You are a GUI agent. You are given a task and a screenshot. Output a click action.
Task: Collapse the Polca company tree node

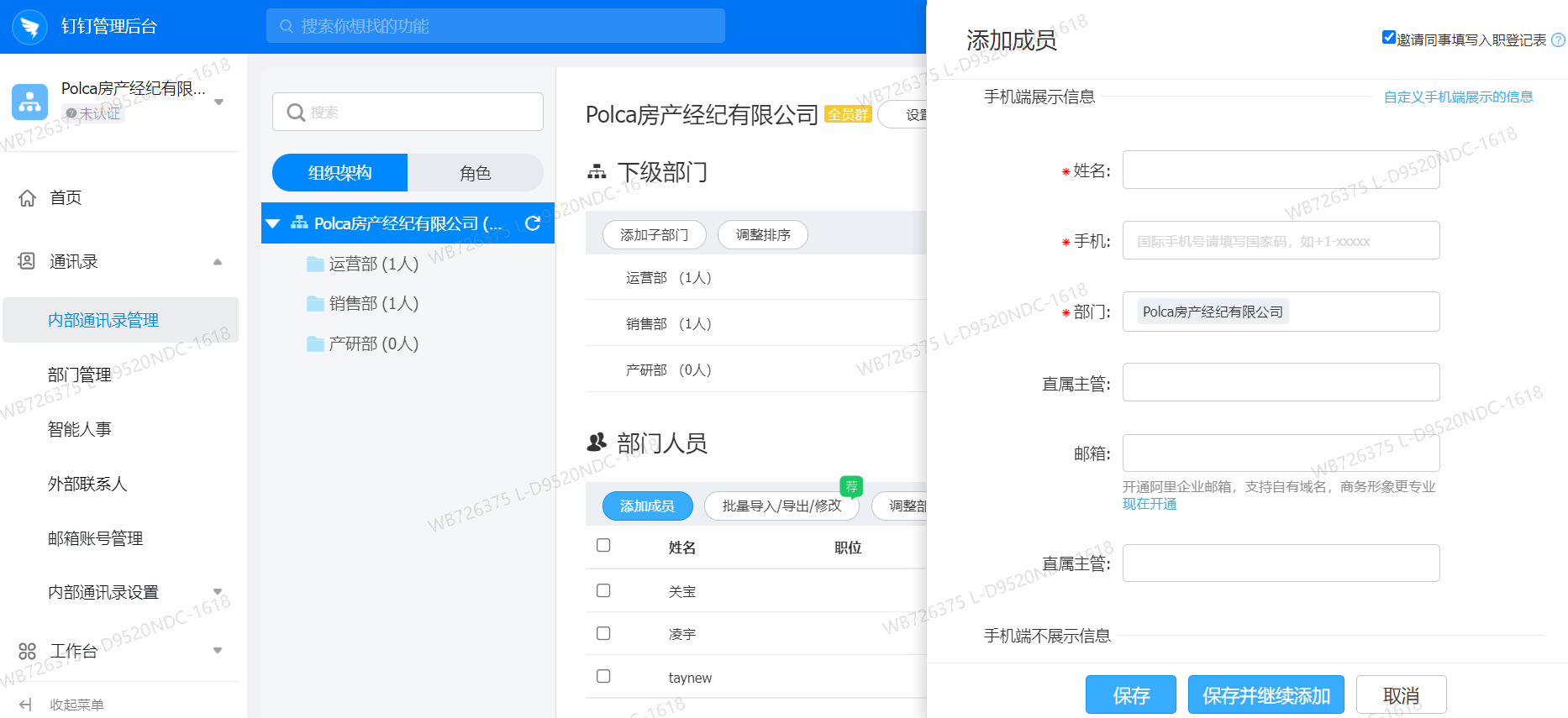(x=273, y=224)
